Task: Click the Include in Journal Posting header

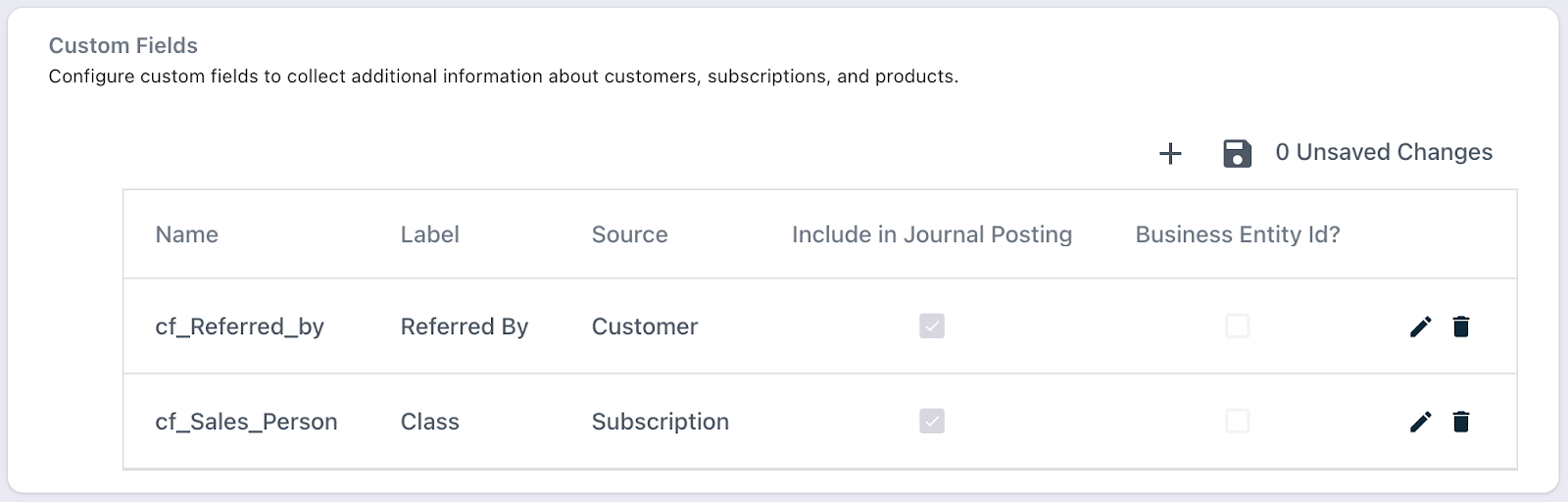Action: [x=931, y=234]
